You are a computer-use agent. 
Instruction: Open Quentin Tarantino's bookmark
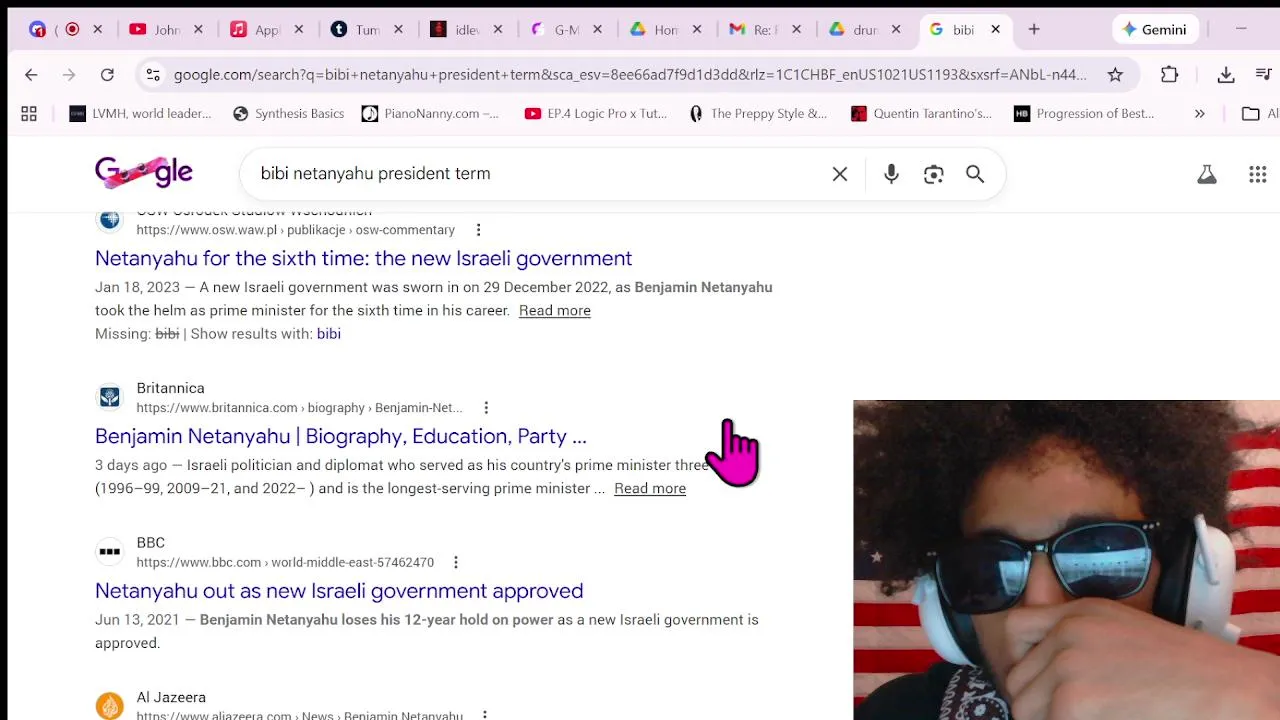(921, 114)
